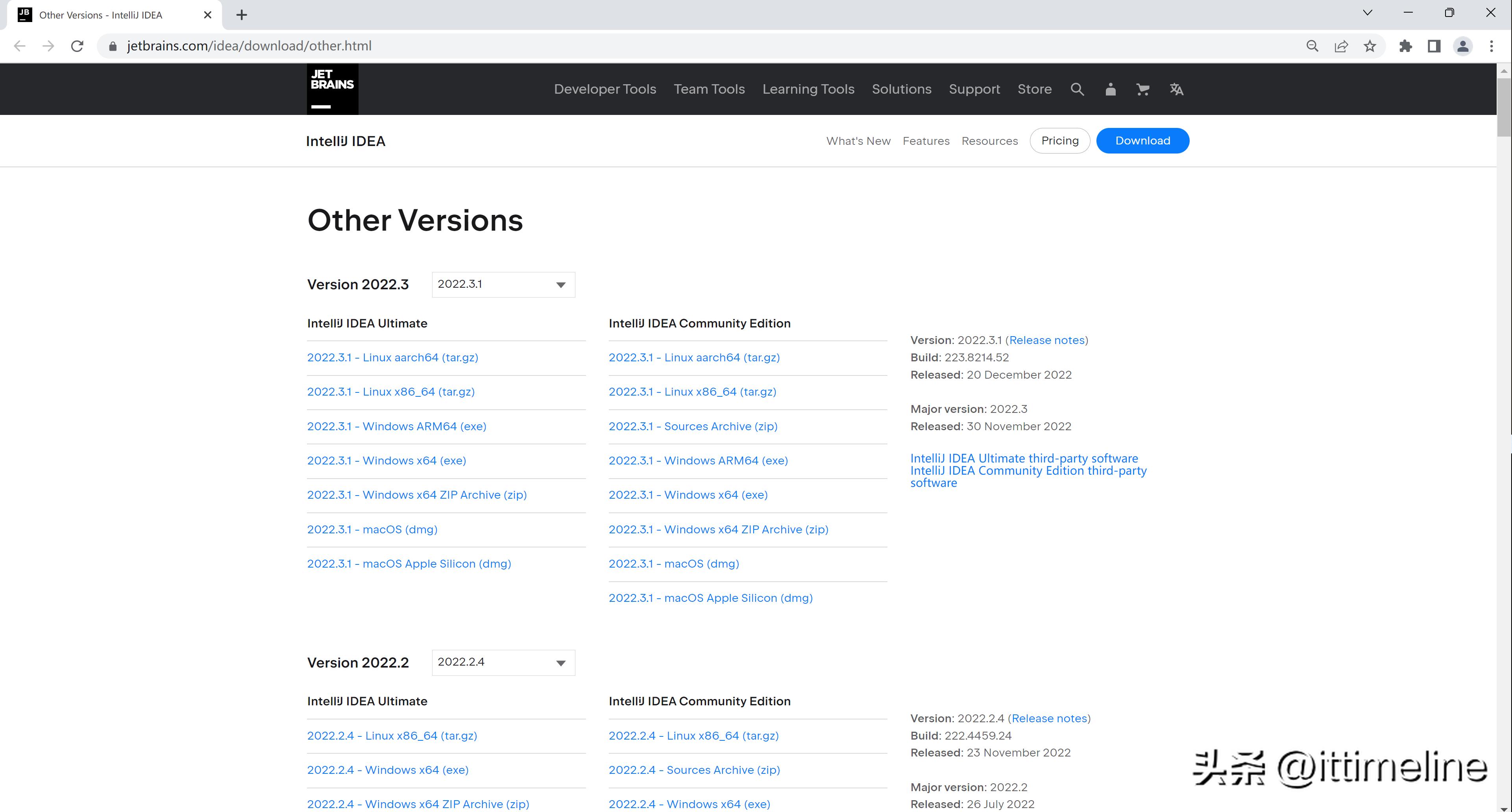The image size is (1512, 812).
Task: Click the page vertical scrollbar thumb
Action: point(1504,107)
